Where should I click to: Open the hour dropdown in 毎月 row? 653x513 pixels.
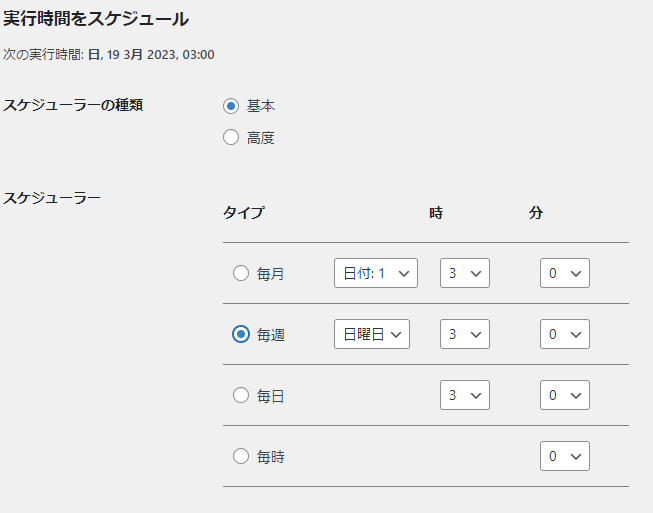(x=465, y=273)
